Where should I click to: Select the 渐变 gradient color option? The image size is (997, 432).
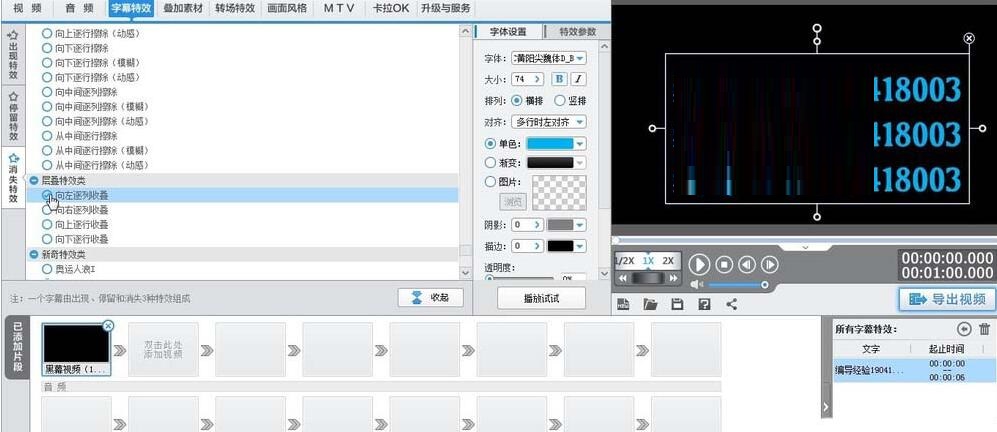[490, 162]
